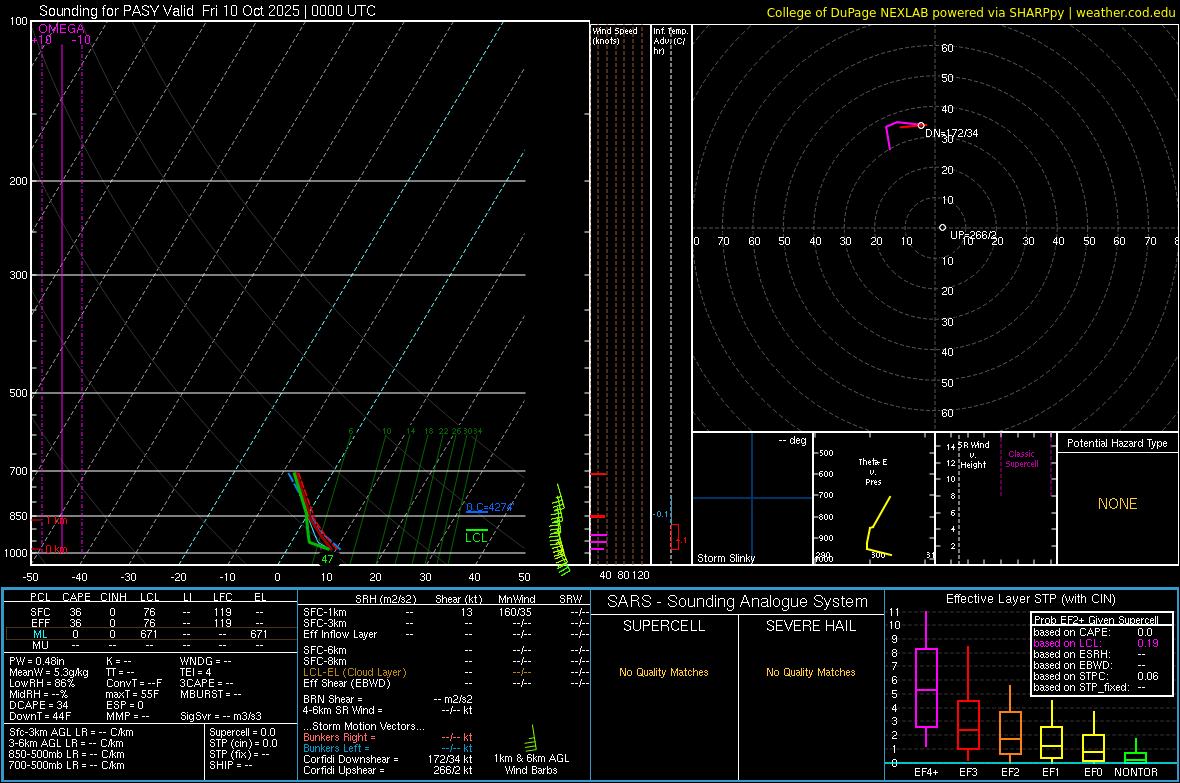Viewport: 1180px width, 783px height.
Task: Click the red EF3 box plot
Action: point(968,723)
